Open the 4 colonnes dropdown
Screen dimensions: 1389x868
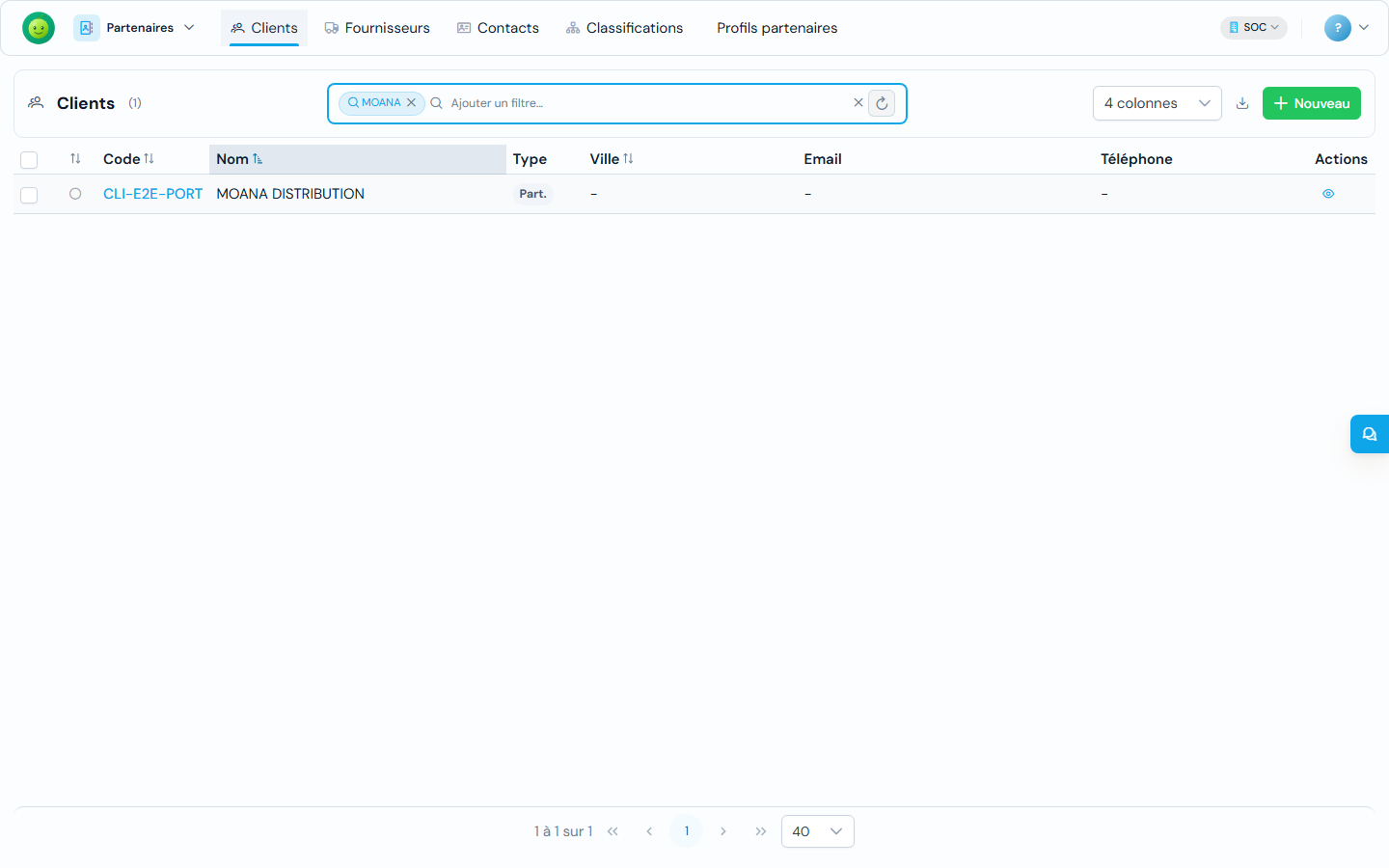[1157, 103]
